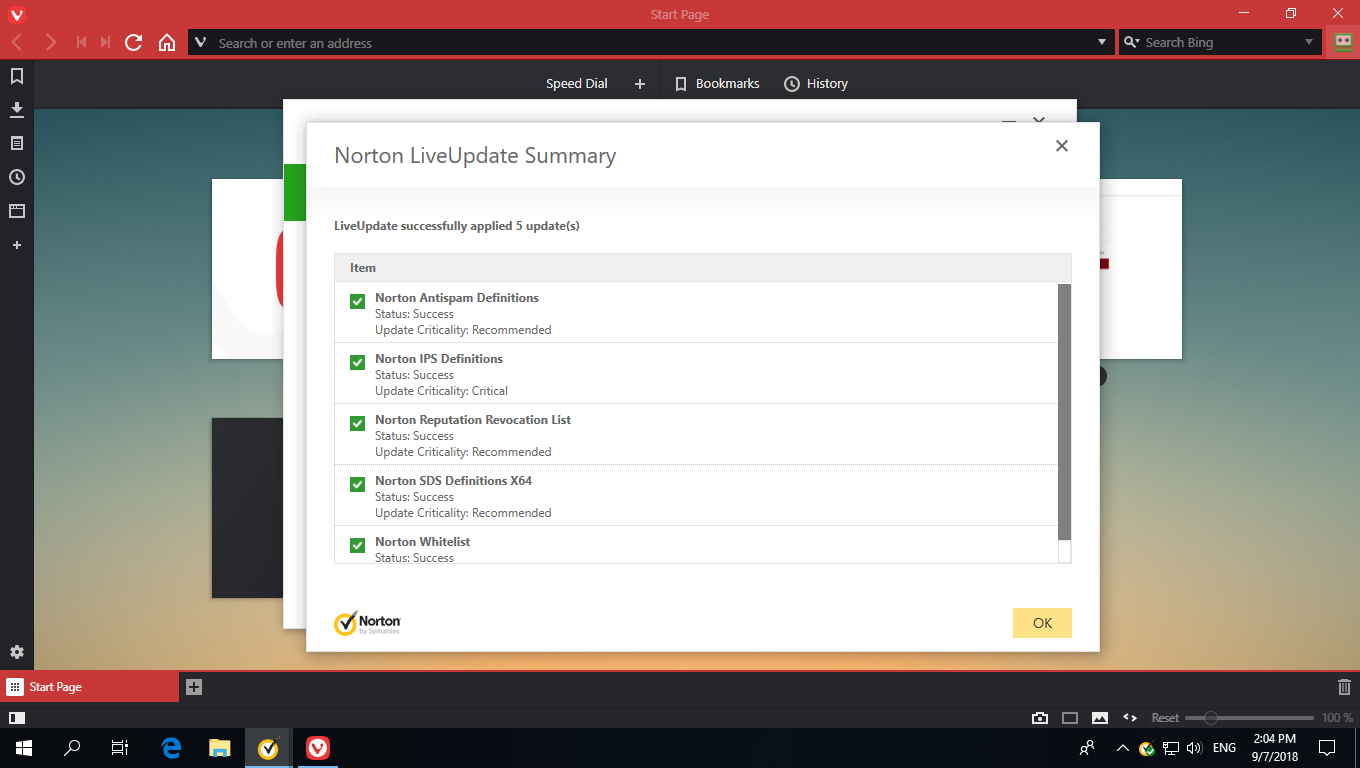
Task: Close the Norton LiveUpdate Summary dialog
Action: coord(1062,146)
